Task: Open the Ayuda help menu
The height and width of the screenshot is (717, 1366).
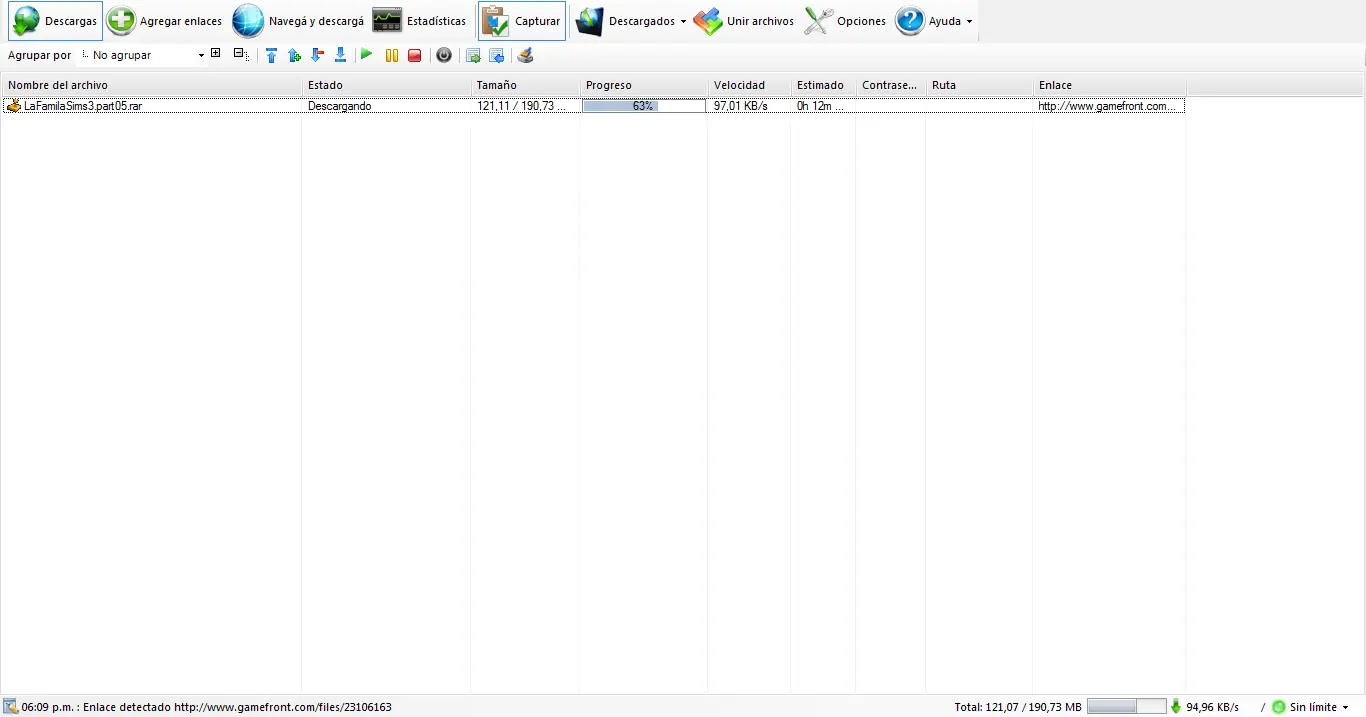Action: click(934, 21)
